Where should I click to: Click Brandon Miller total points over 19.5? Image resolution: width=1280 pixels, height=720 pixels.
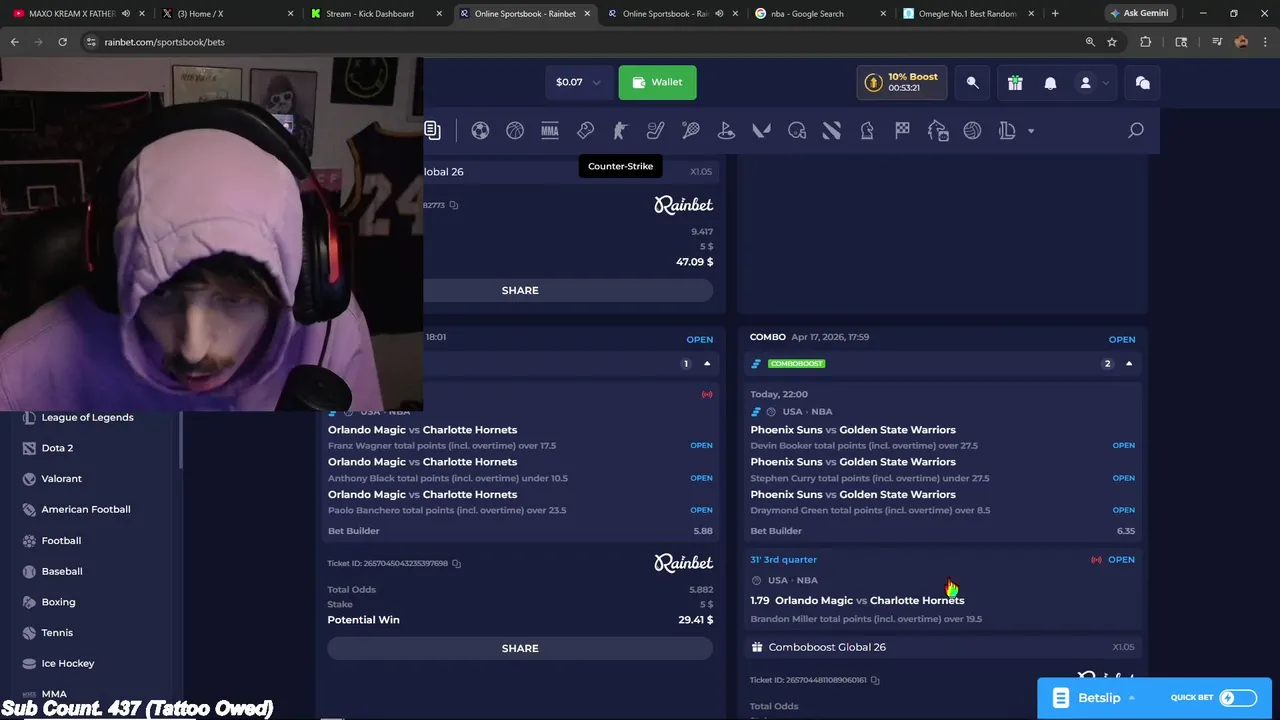tap(866, 619)
